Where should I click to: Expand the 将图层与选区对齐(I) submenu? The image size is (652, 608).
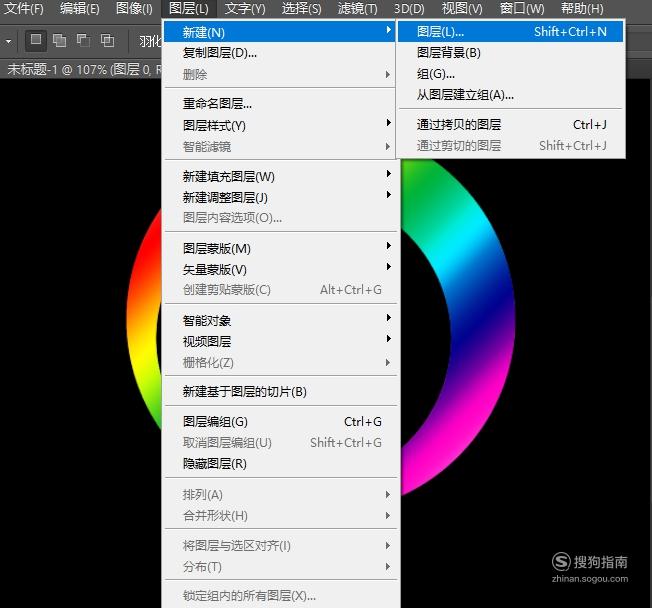279,546
